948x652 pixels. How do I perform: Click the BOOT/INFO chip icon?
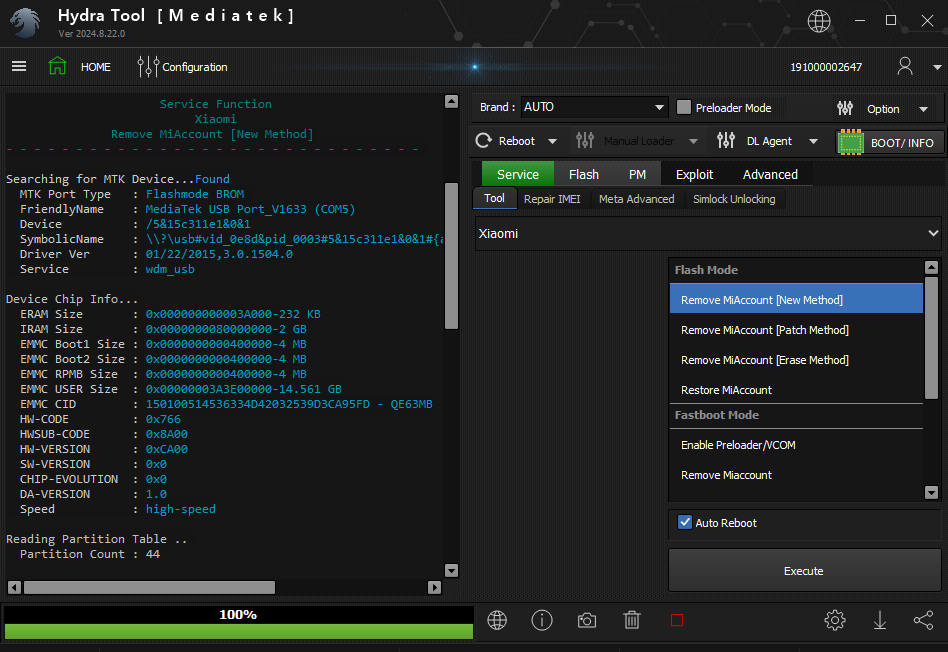coord(851,143)
